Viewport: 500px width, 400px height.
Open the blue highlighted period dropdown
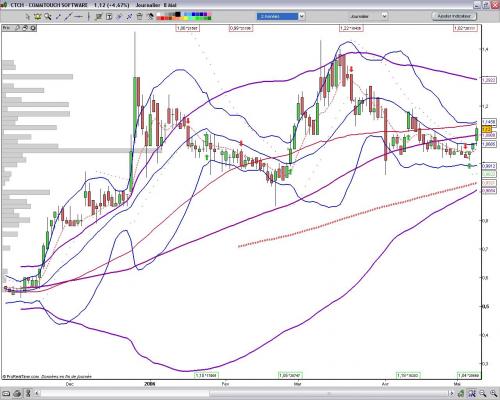(x=277, y=16)
